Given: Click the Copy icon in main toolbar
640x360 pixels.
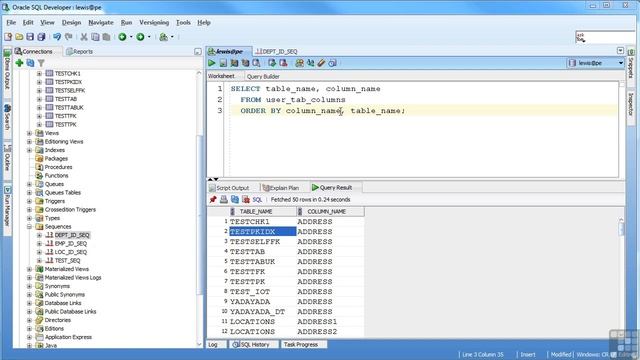Looking at the screenshot, I should pos(95,37).
